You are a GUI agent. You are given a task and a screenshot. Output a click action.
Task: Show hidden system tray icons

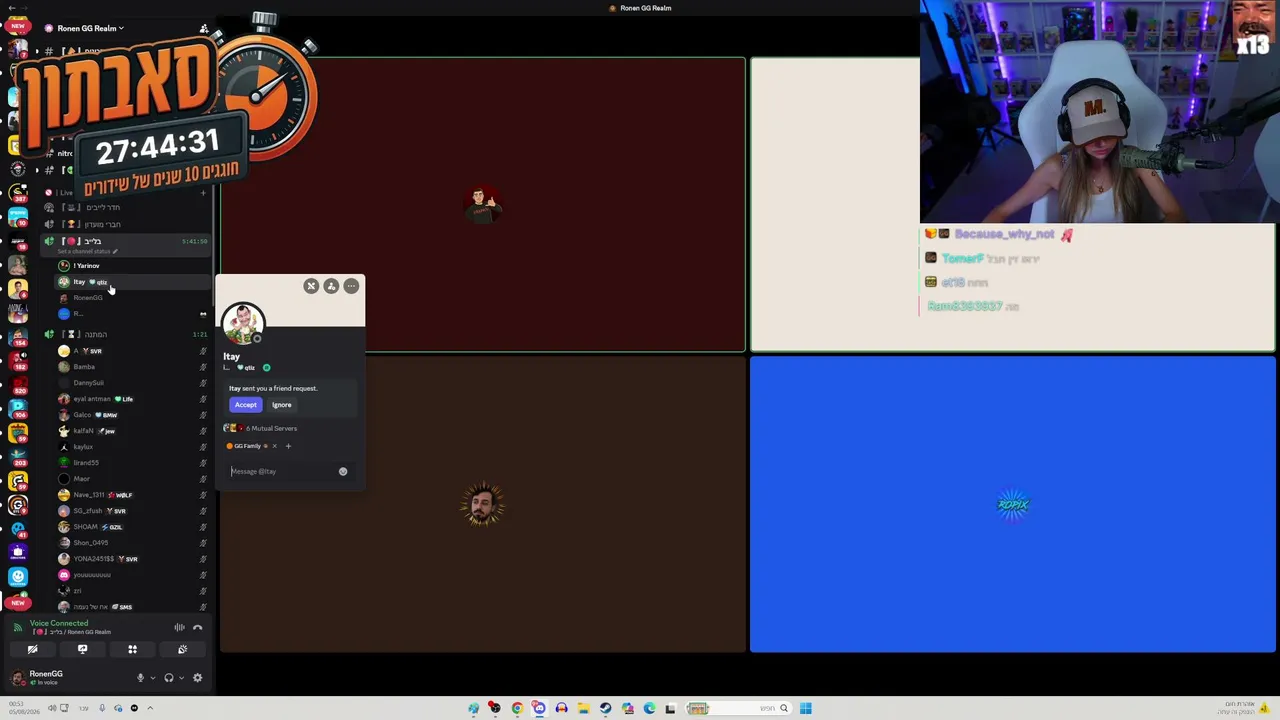coord(150,708)
